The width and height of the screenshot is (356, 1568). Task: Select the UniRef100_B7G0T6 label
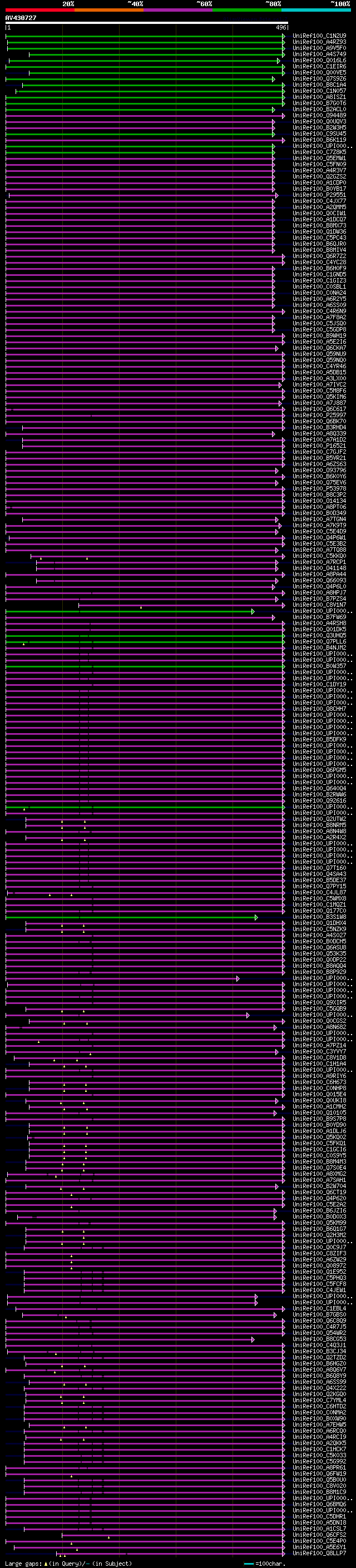[x=319, y=103]
